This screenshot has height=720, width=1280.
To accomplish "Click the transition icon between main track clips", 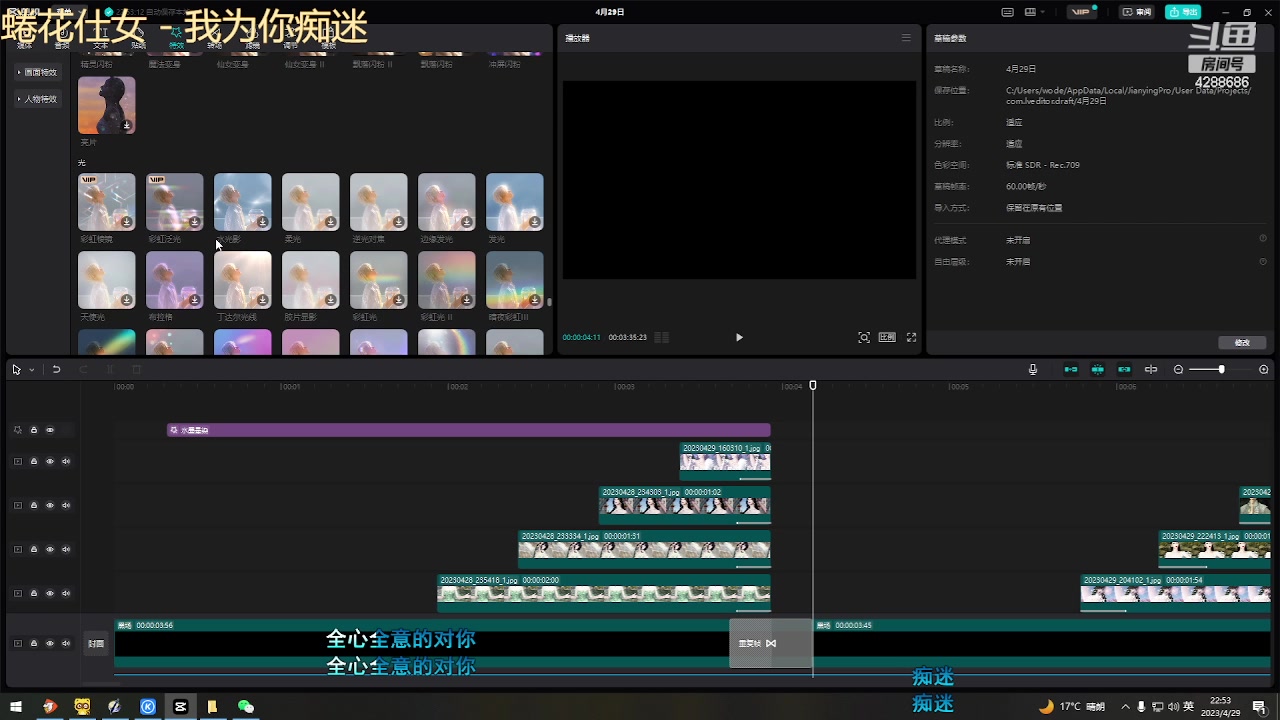I will (x=771, y=643).
